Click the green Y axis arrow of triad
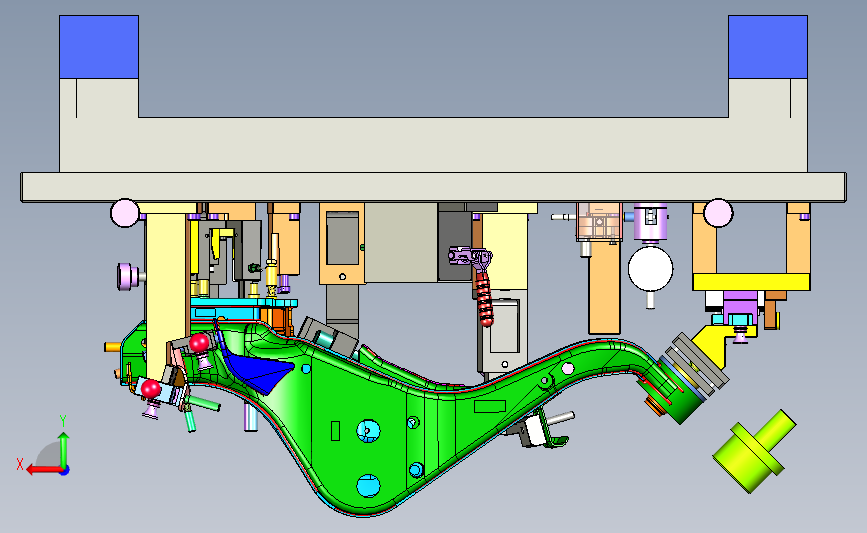Viewport: 867px width, 533px height. 64,449
